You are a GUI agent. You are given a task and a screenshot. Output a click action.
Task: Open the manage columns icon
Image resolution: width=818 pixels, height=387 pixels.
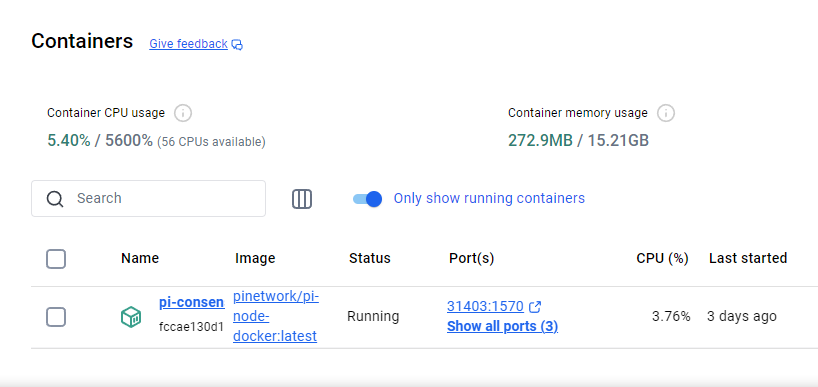coord(302,199)
